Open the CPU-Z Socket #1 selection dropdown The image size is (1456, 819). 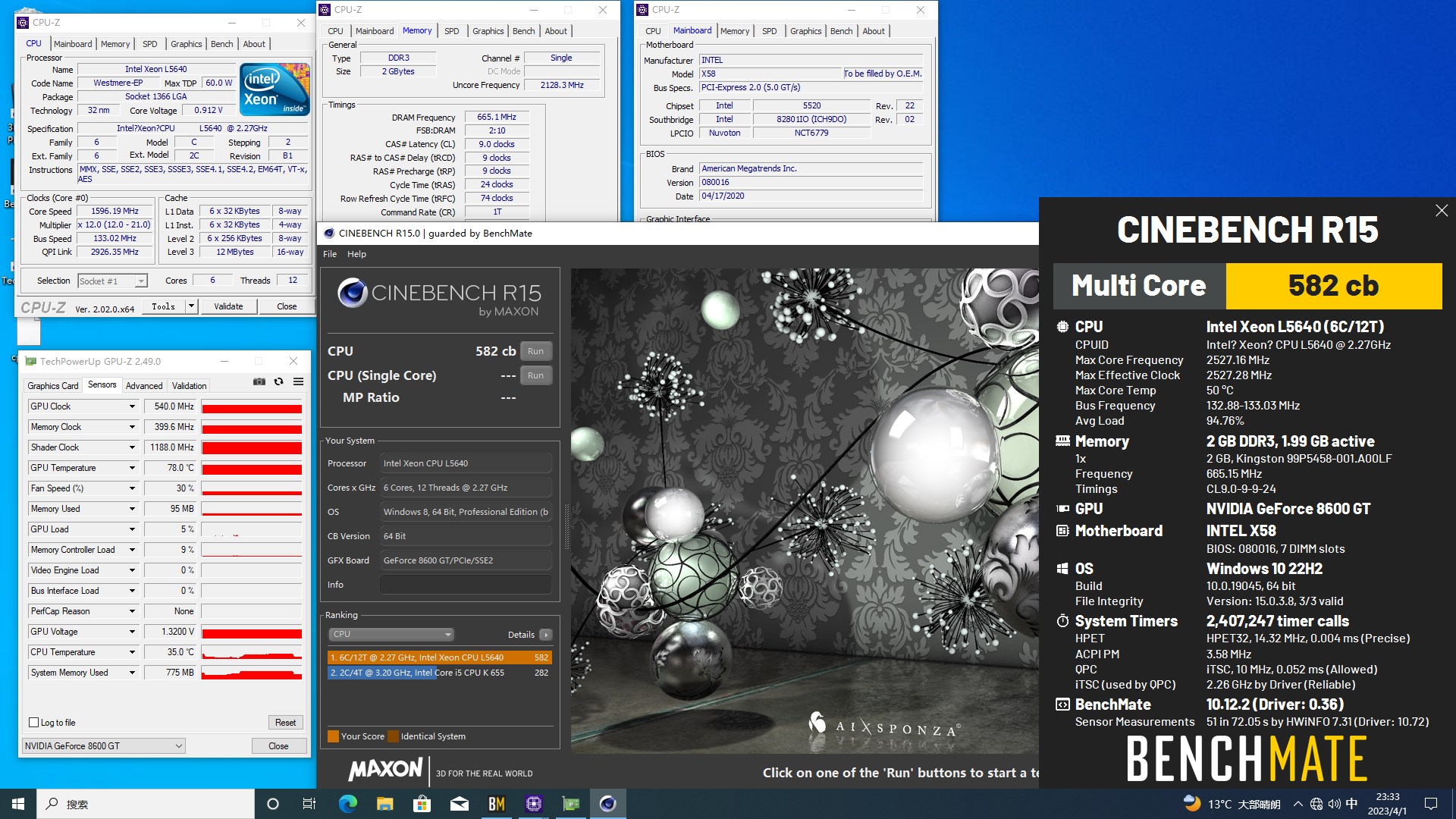pyautogui.click(x=112, y=281)
